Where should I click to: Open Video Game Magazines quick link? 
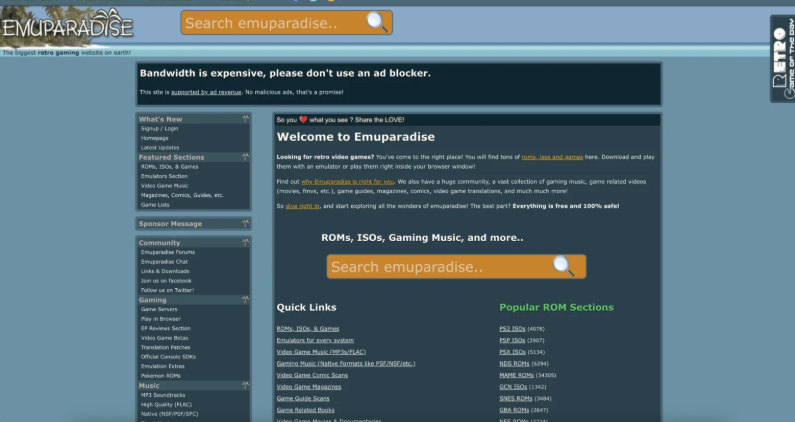click(x=309, y=387)
